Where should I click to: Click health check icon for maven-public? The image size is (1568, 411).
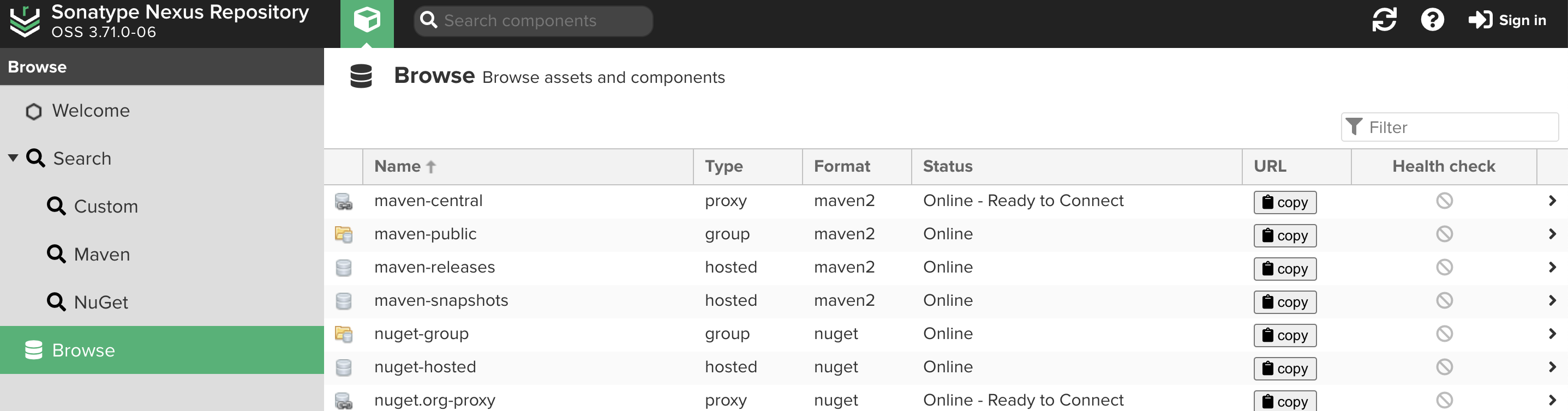1444,234
